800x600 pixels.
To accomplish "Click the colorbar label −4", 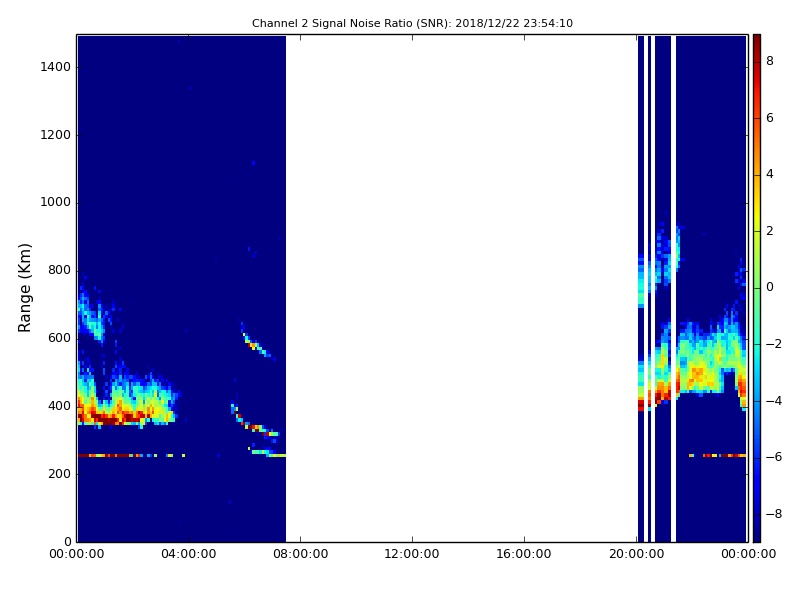I will [x=774, y=401].
